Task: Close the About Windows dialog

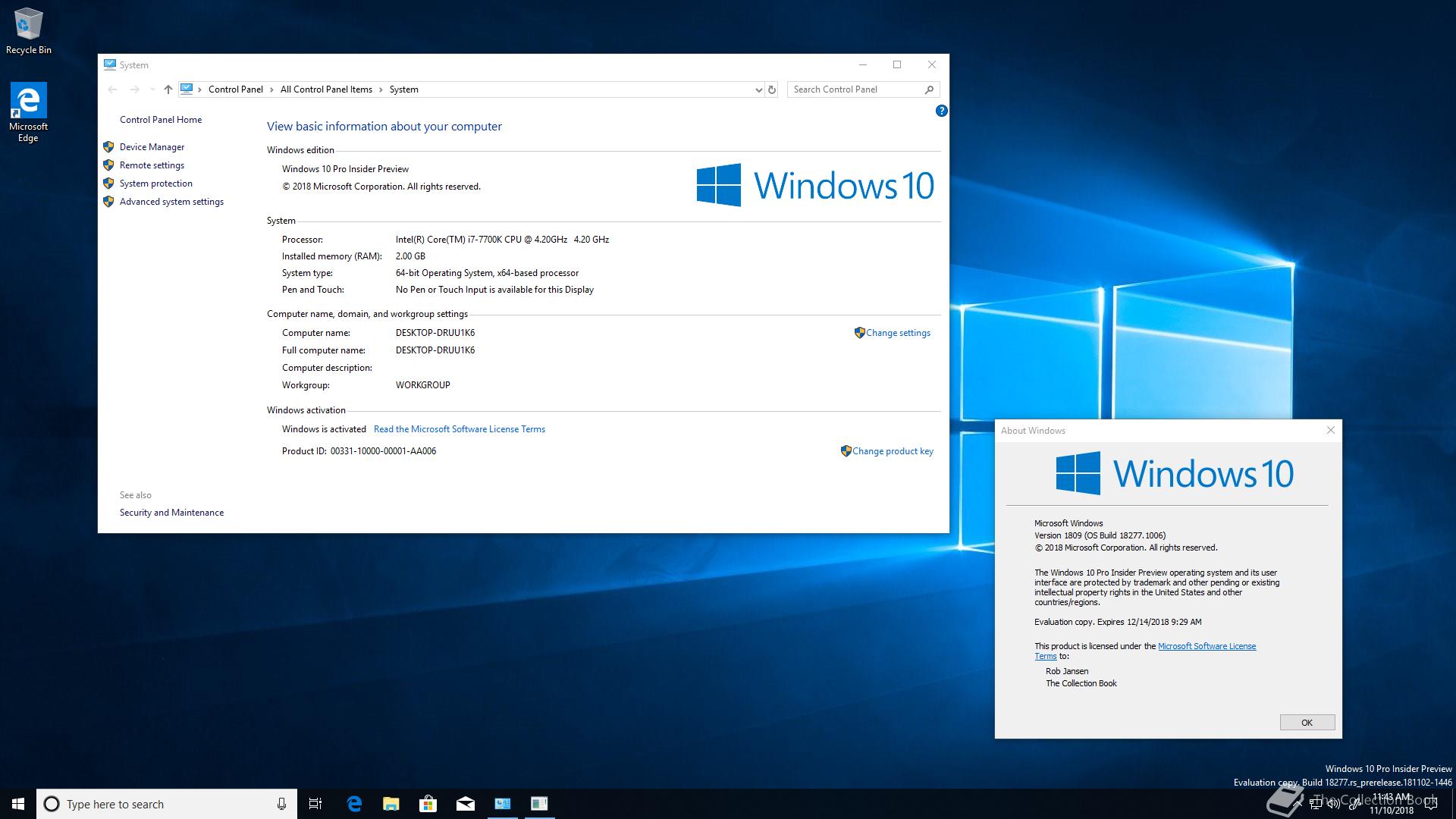Action: click(x=1330, y=430)
